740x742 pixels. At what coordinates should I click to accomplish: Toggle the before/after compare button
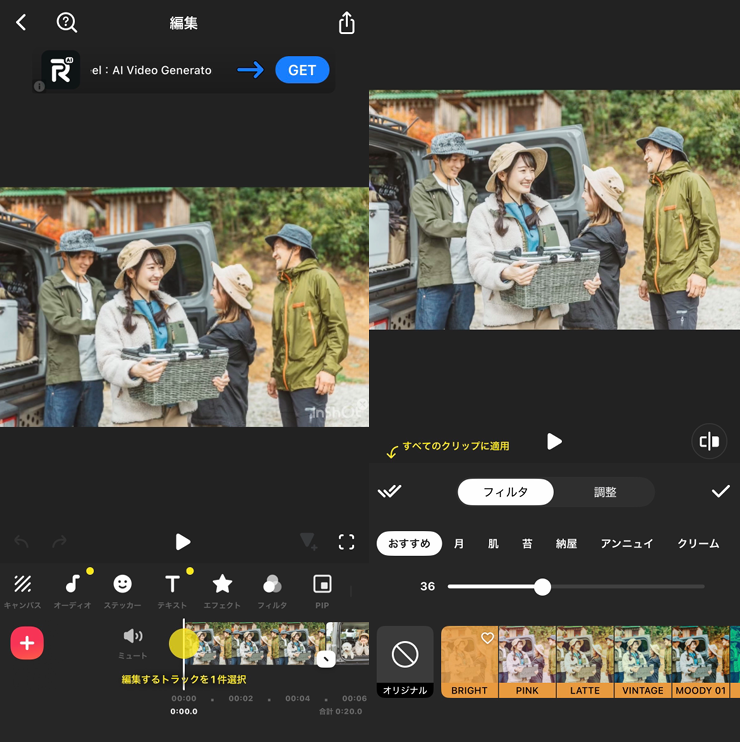(x=709, y=441)
